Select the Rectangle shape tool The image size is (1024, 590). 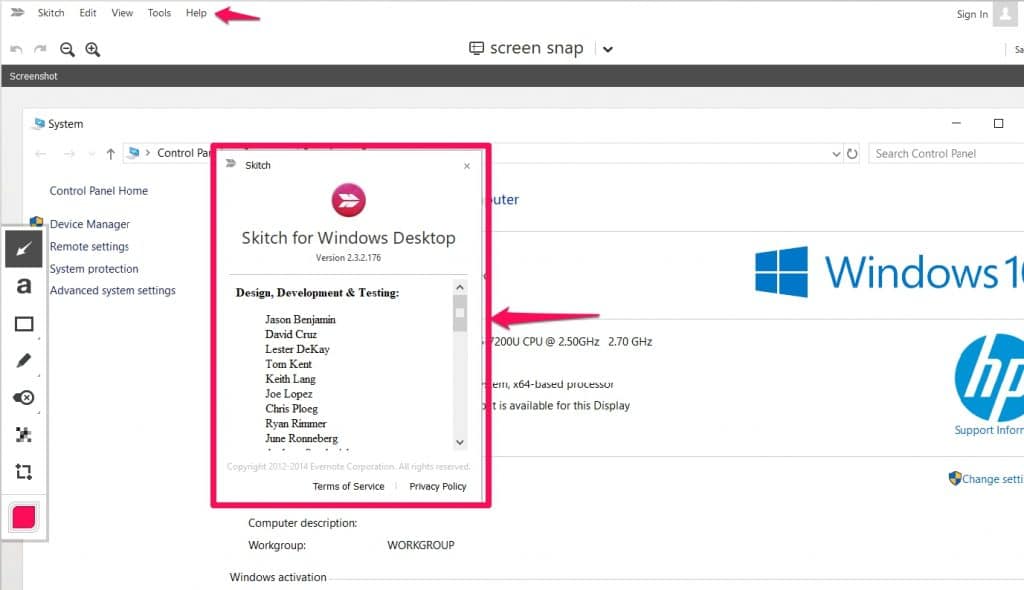coord(24,324)
